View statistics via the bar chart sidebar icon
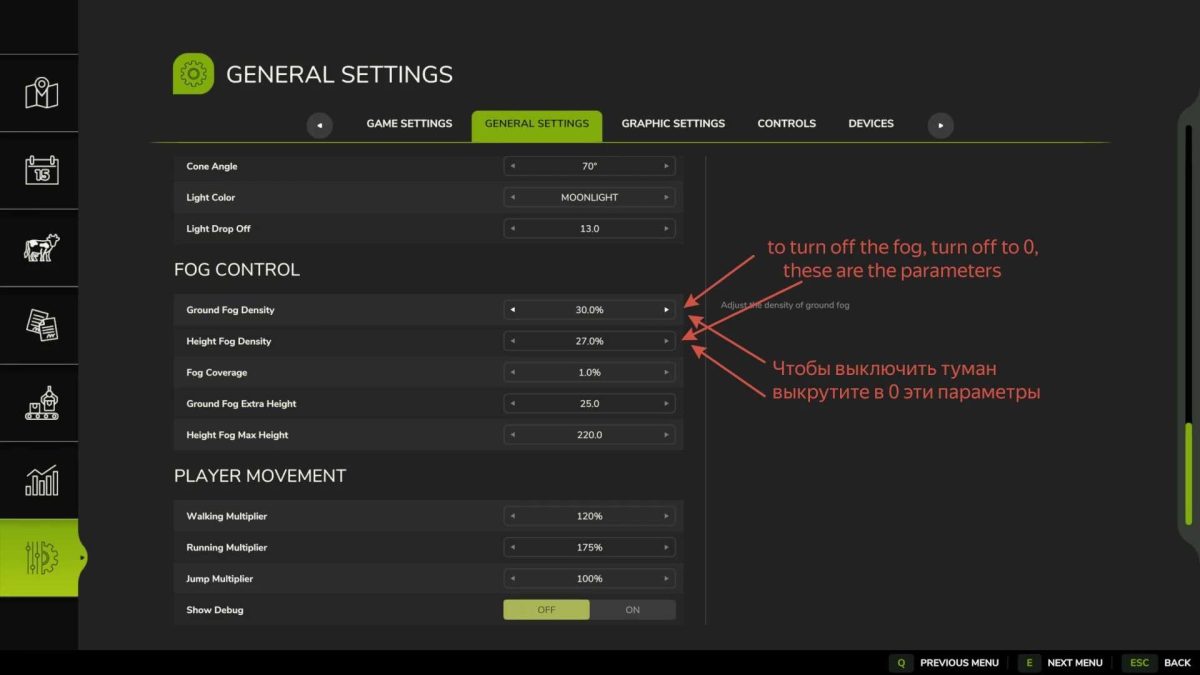The width and height of the screenshot is (1200, 675). (39, 480)
